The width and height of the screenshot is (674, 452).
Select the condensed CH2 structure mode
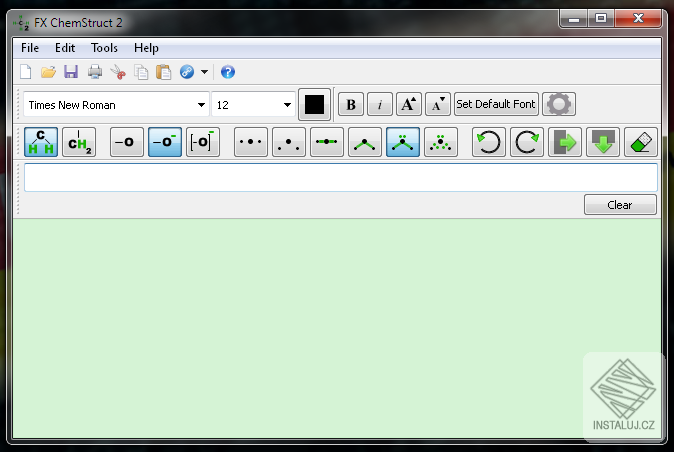coord(79,142)
